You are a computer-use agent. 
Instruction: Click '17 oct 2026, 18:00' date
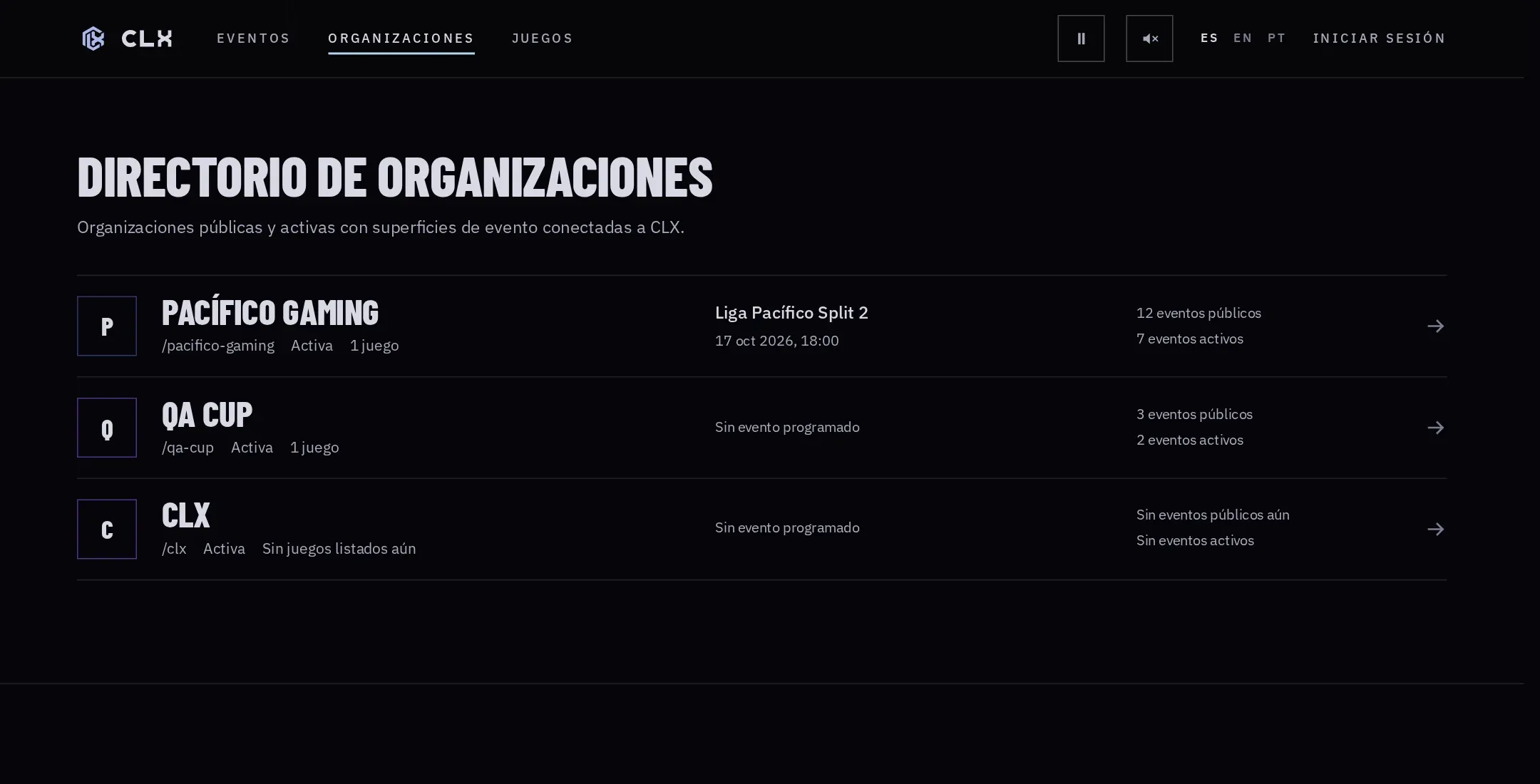tap(777, 341)
